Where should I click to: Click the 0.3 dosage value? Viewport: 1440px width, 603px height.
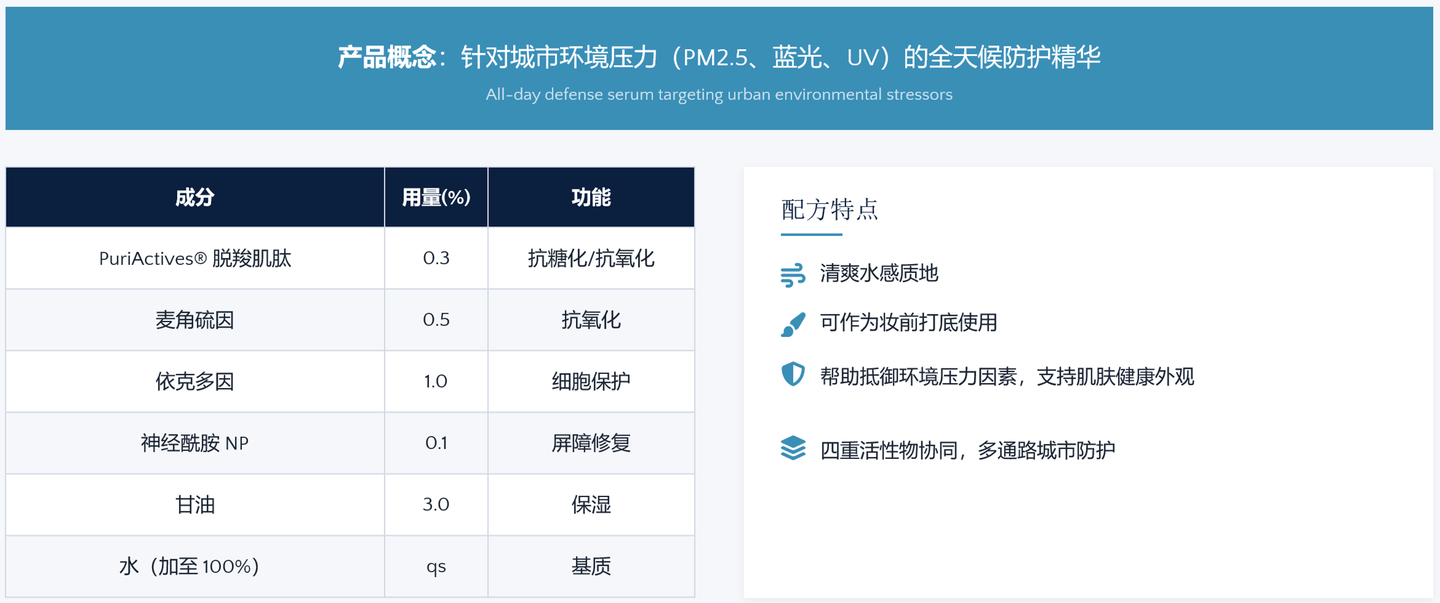coord(436,258)
